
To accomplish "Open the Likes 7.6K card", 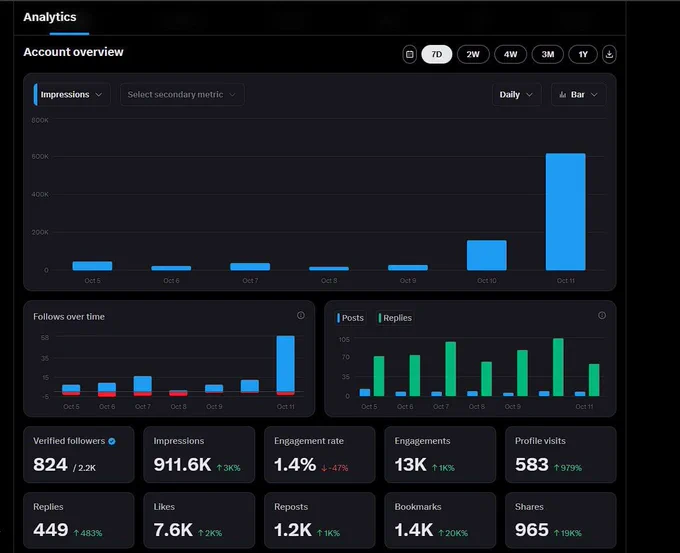I will tap(199, 520).
